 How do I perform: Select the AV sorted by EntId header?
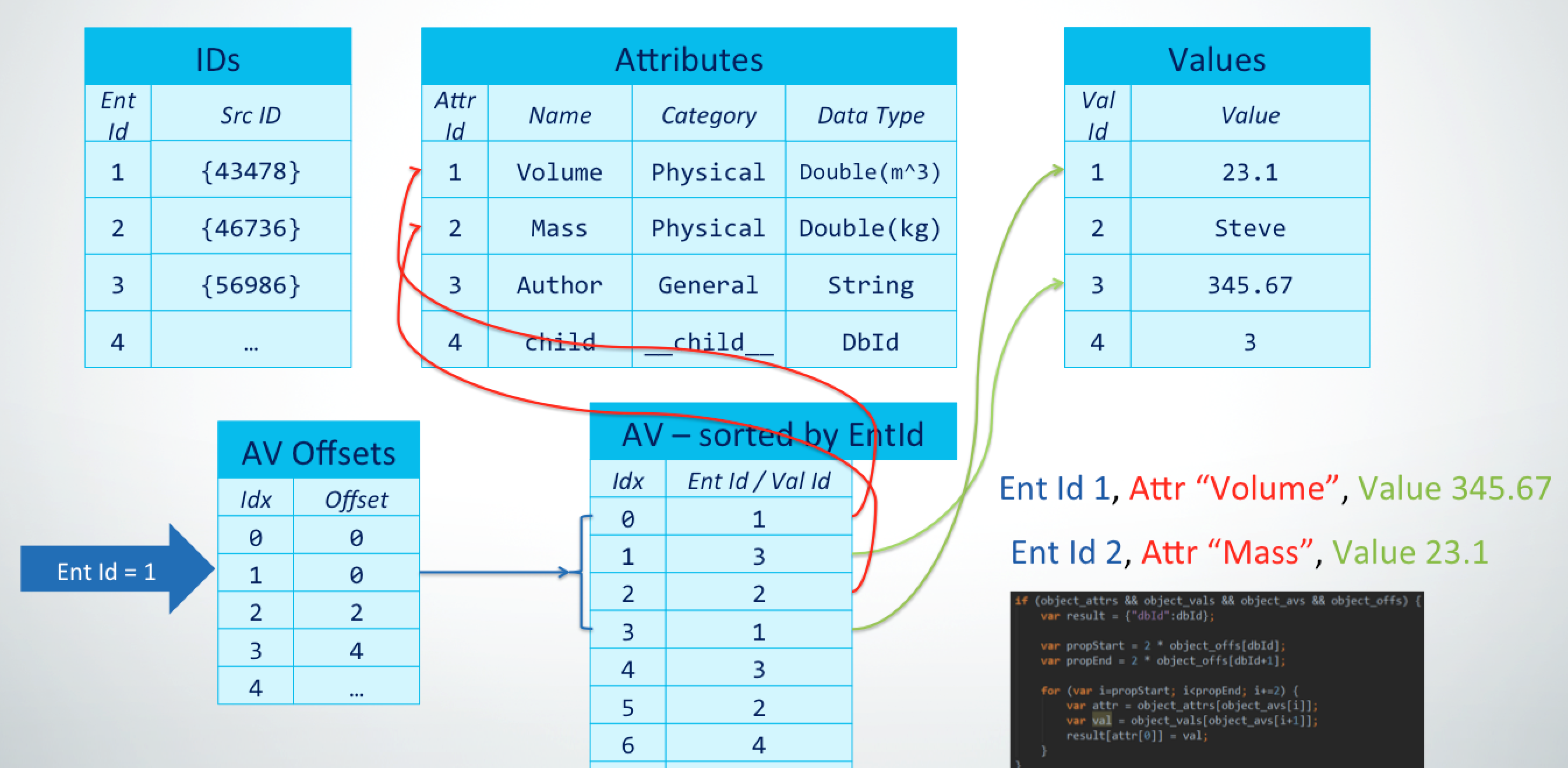(x=773, y=433)
